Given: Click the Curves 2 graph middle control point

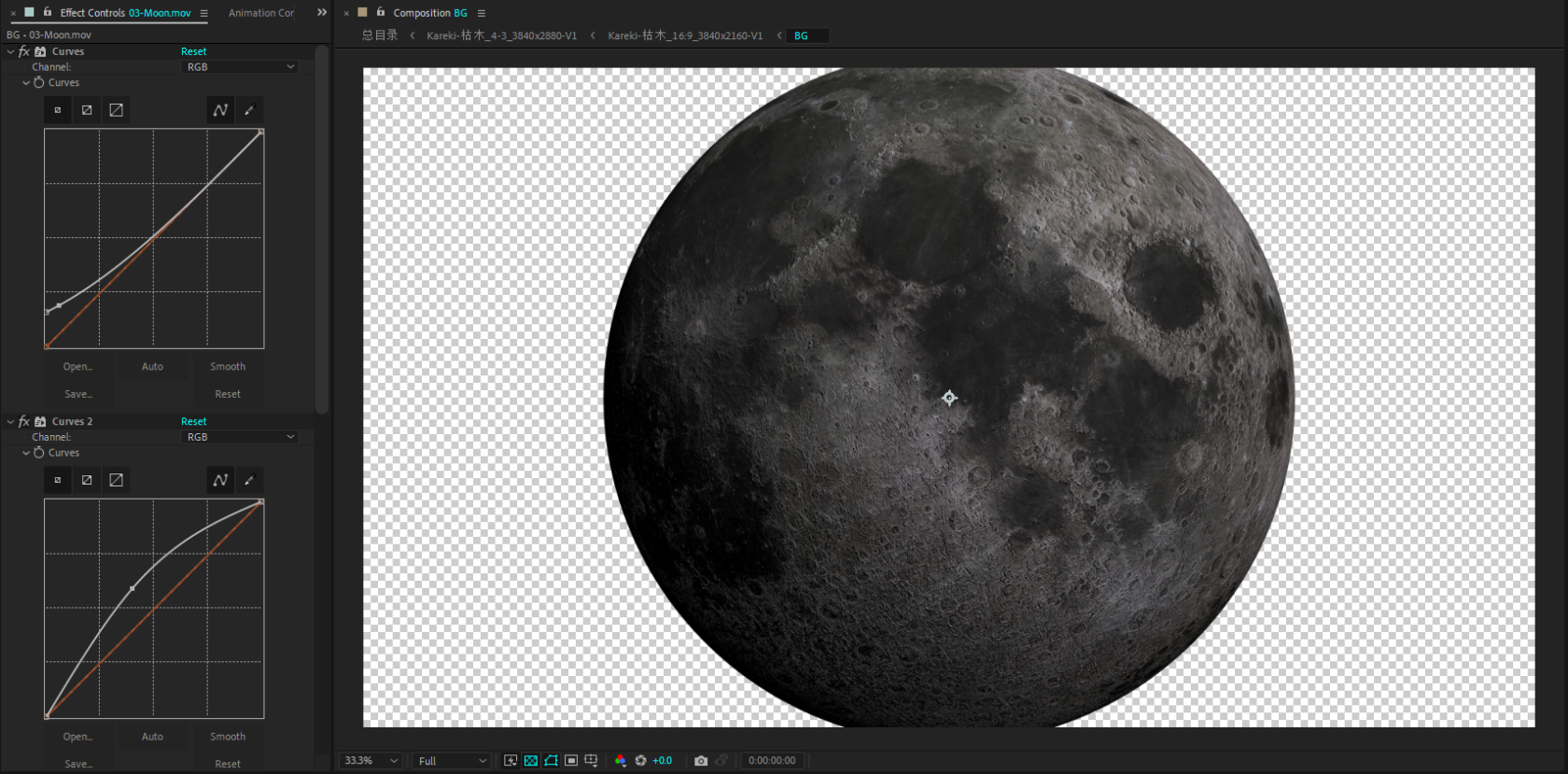Looking at the screenshot, I should click(132, 588).
